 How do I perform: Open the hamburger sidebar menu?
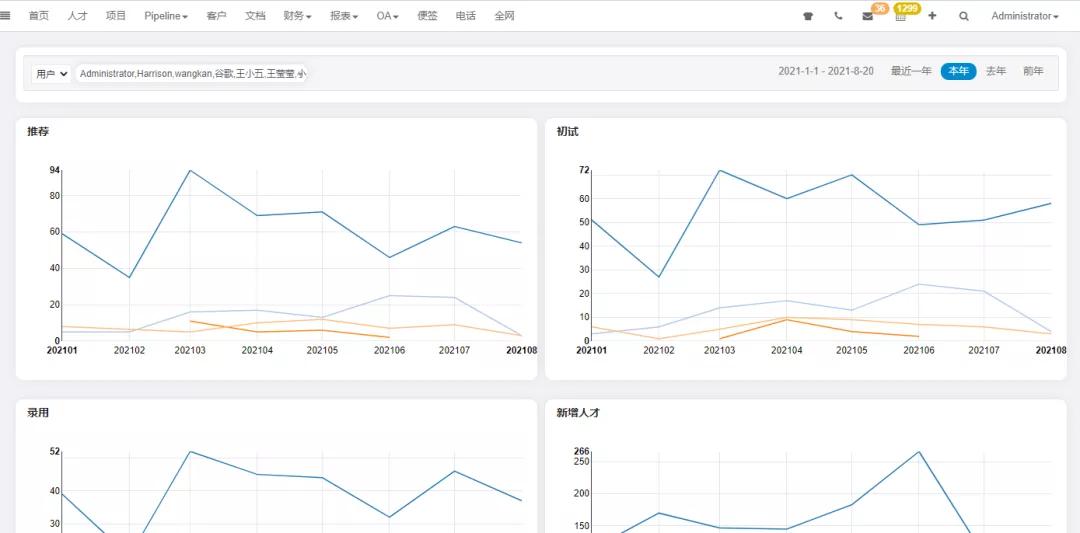(6, 16)
